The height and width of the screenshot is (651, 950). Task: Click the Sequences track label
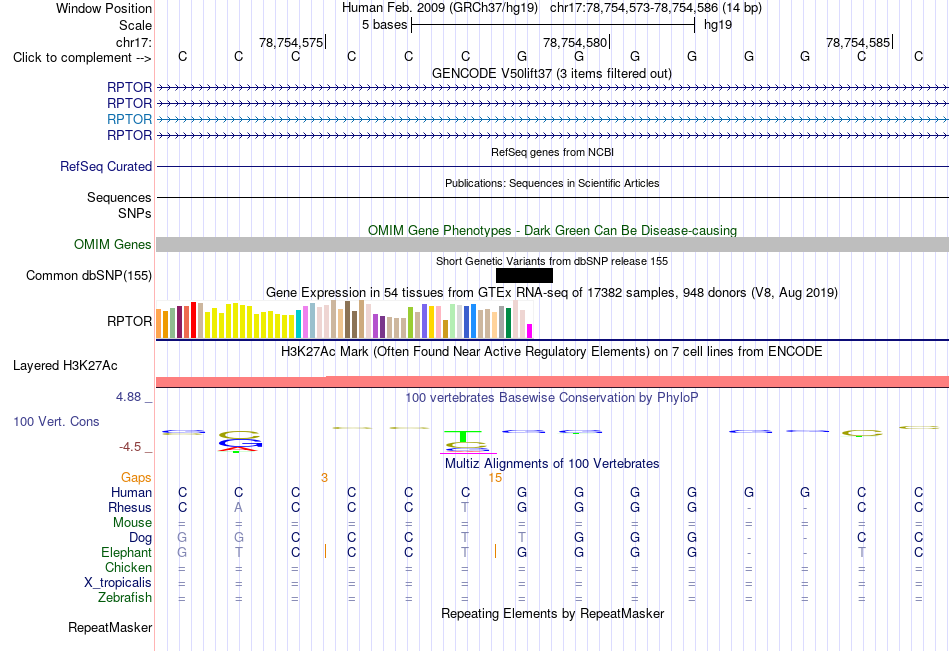tap(119, 198)
